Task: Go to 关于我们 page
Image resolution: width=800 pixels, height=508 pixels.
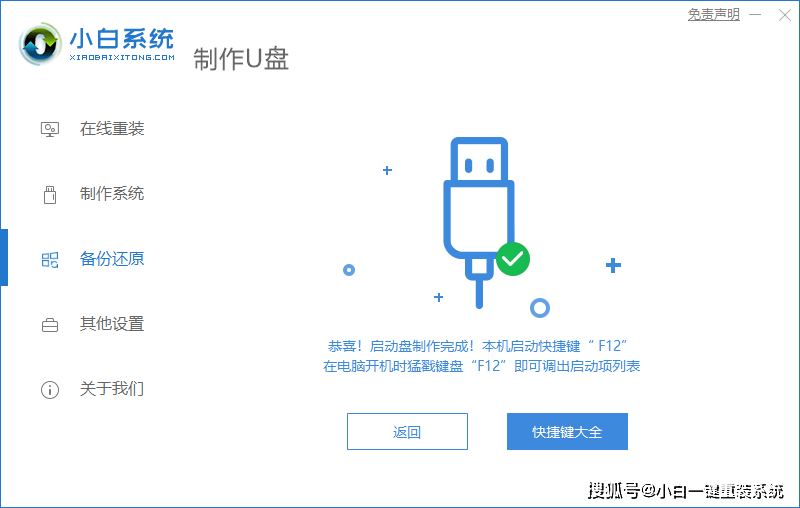Action: pyautogui.click(x=112, y=389)
